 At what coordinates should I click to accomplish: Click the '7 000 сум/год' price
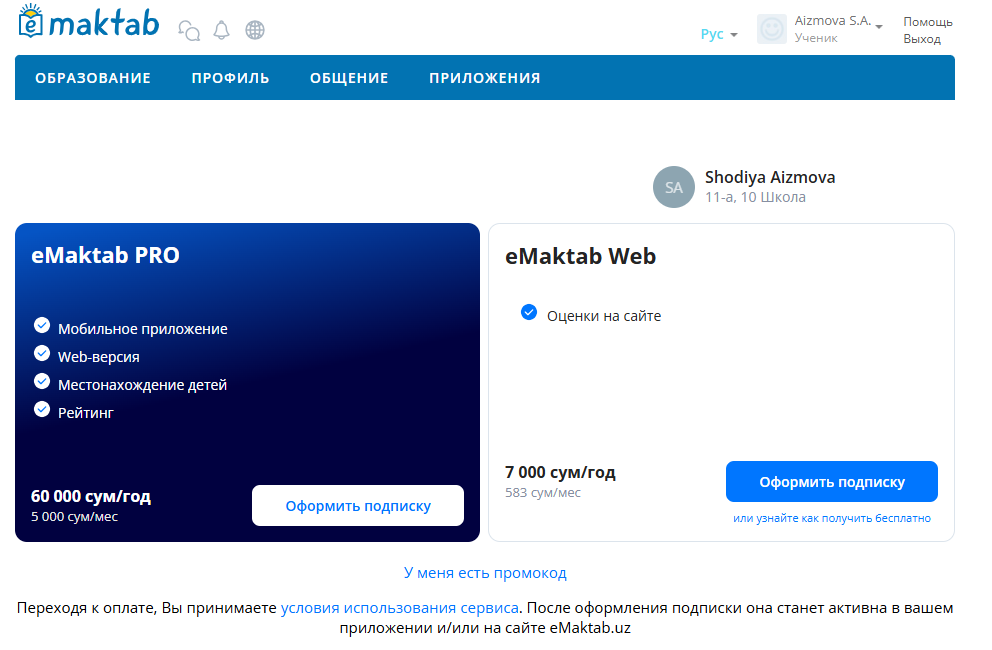[x=561, y=472]
